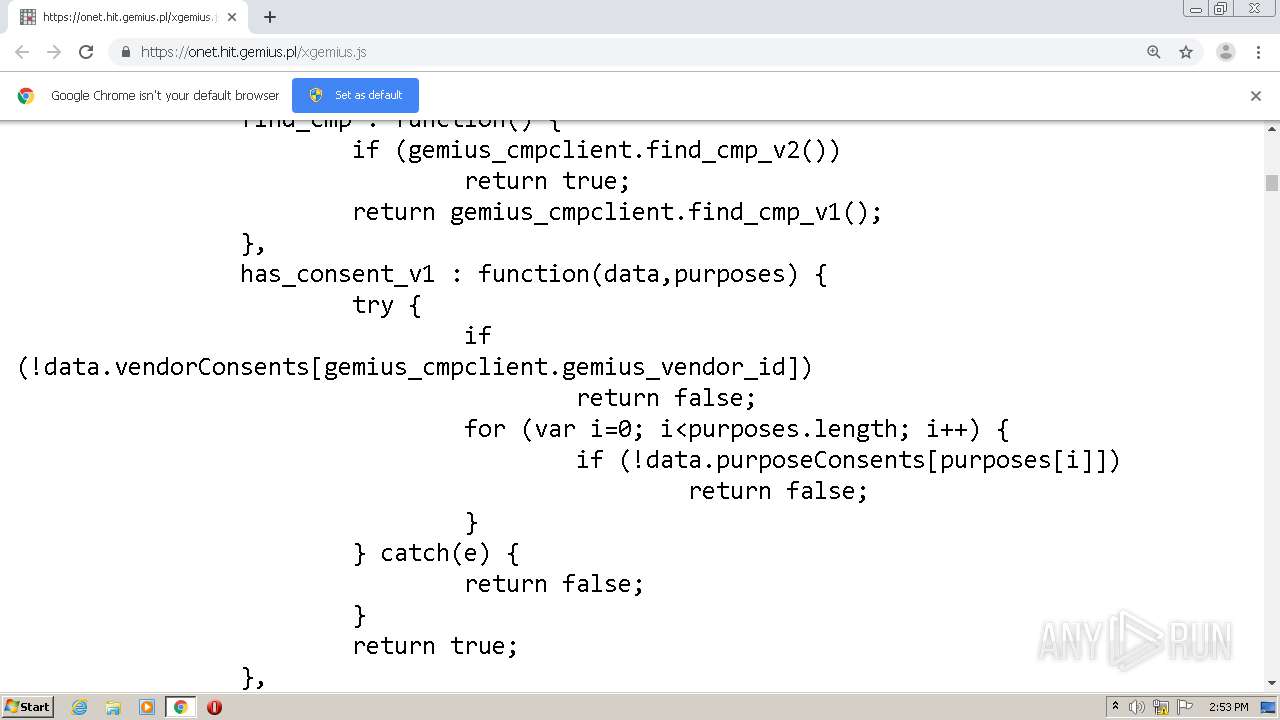The image size is (1280, 720).
Task: Launch Internet Explorer from the taskbar
Action: coord(80,707)
